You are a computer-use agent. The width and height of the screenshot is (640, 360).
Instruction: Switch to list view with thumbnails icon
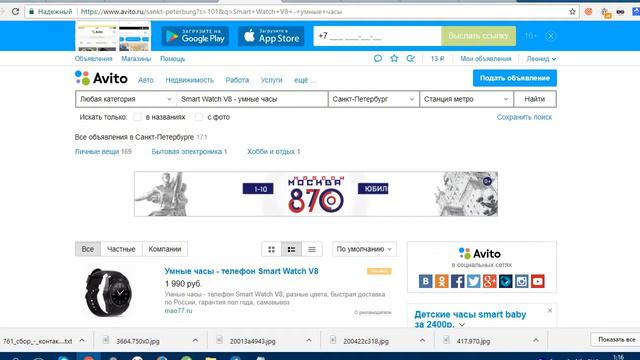point(291,249)
